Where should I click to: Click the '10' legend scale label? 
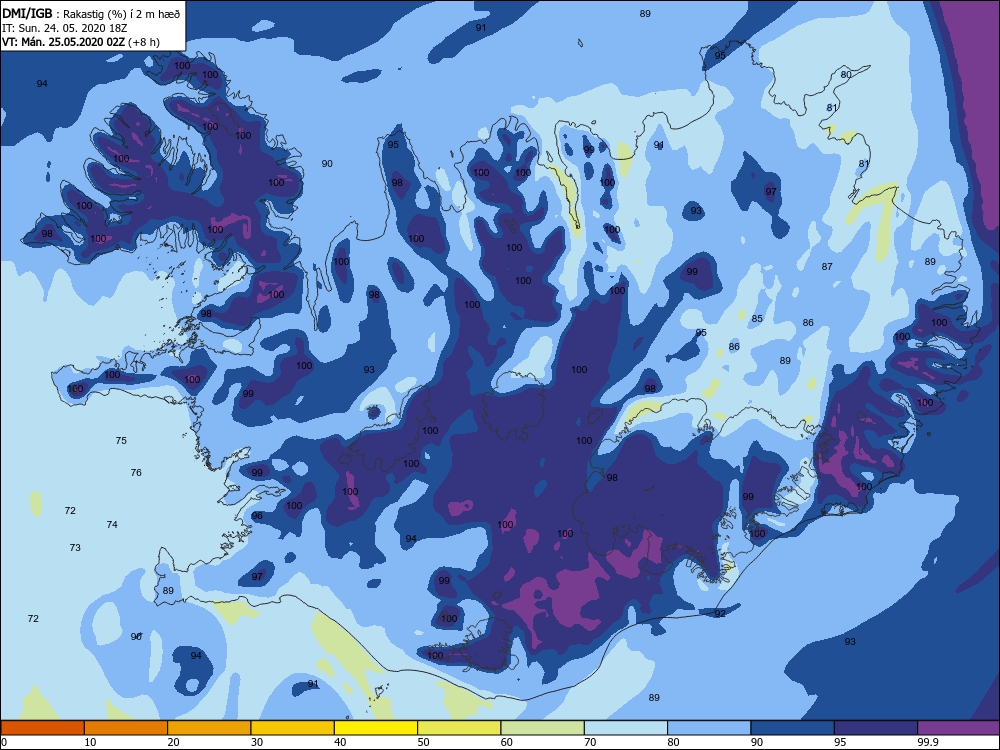[x=91, y=742]
